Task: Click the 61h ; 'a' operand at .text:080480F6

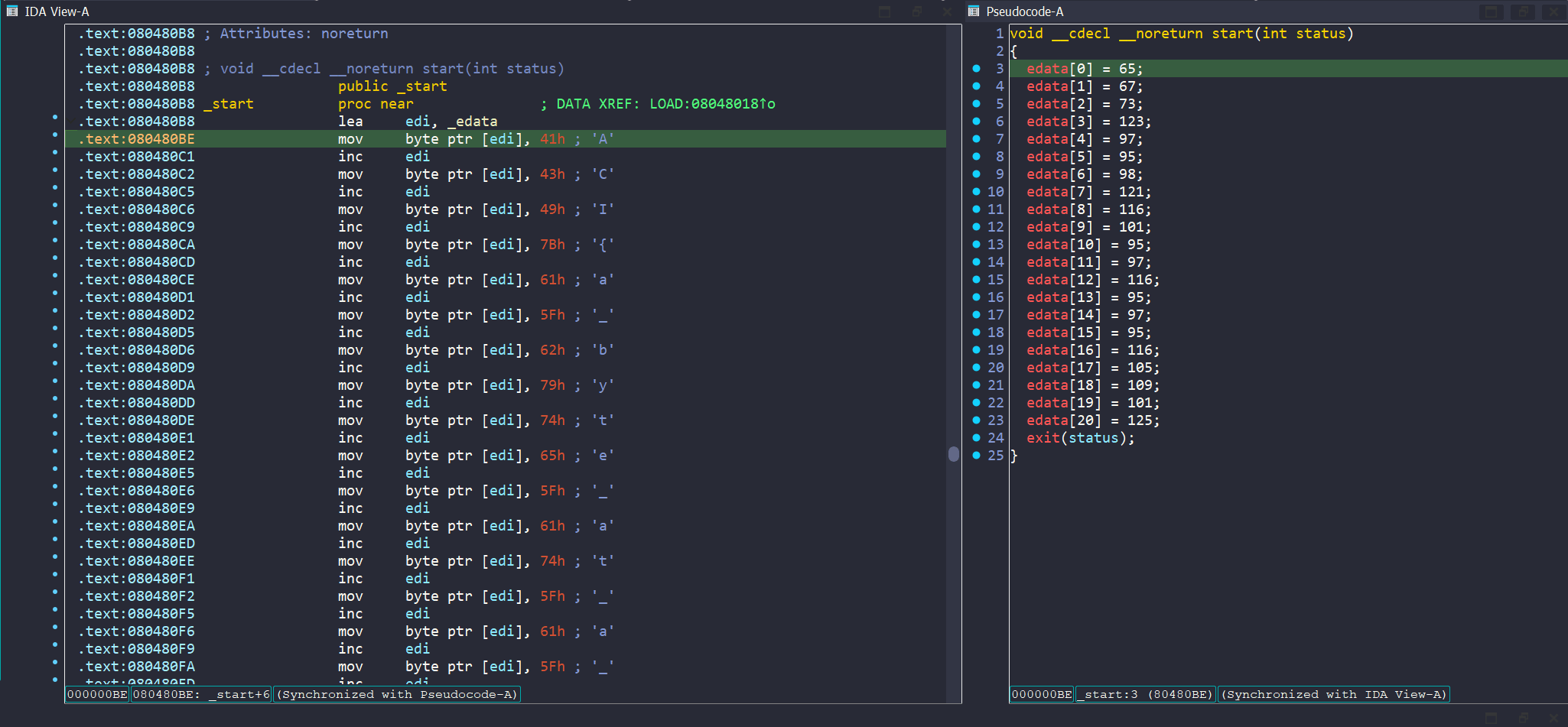Action: [577, 631]
